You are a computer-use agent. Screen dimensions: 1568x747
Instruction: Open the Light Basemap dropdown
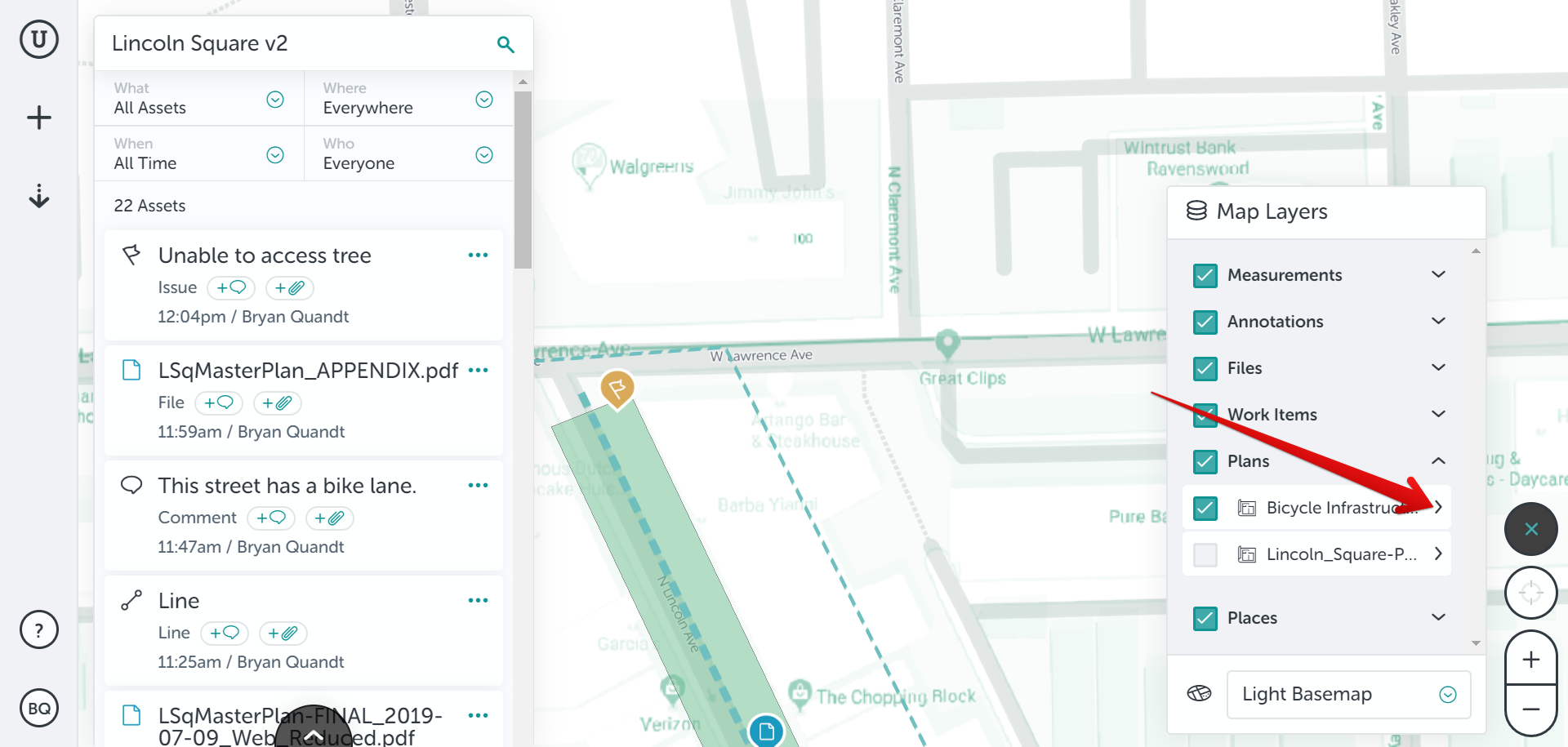1348,694
